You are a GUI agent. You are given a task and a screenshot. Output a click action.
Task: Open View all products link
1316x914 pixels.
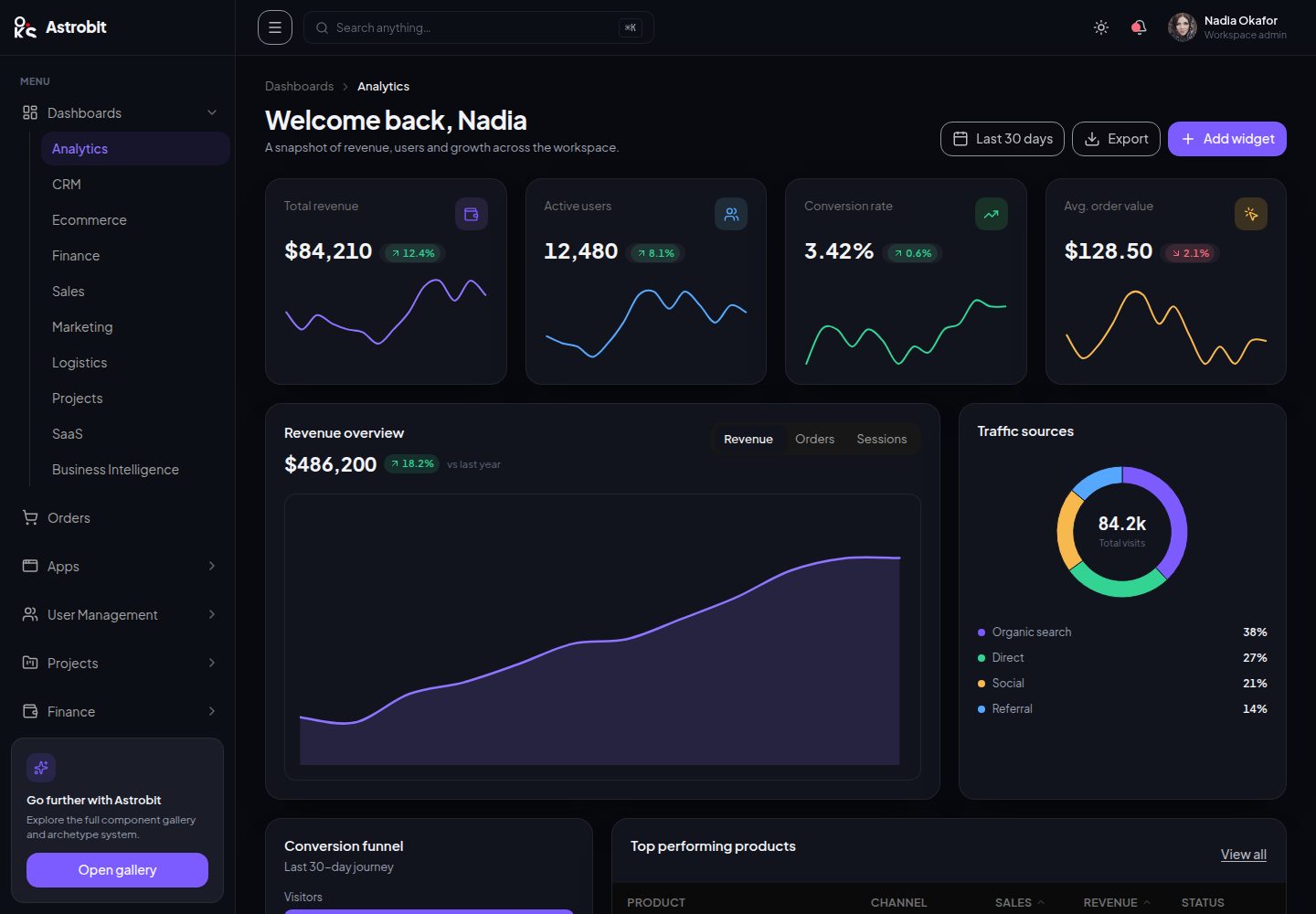coord(1244,855)
